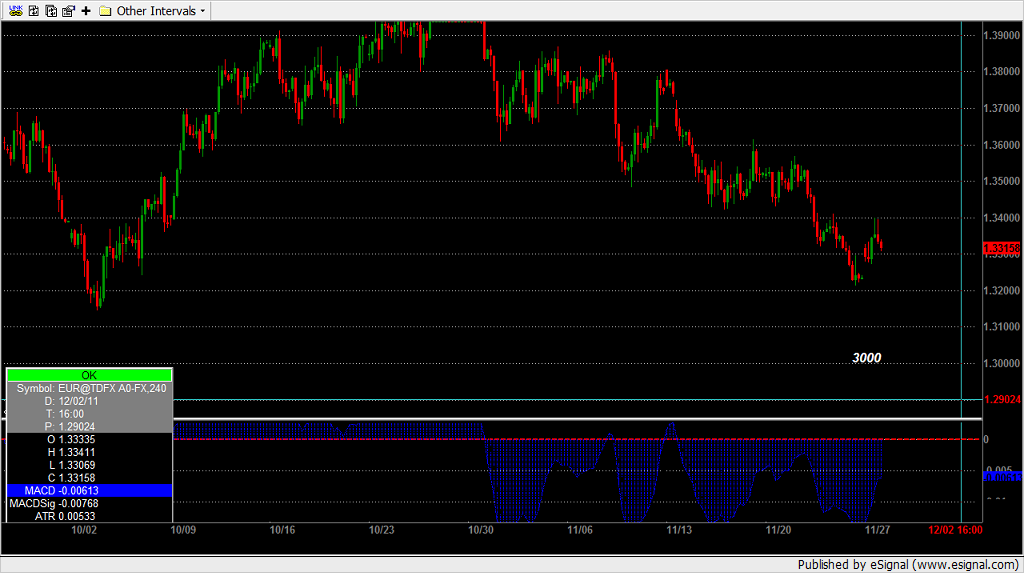Click the 1.32000 price axis label
This screenshot has height=573, width=1024.
pos(1002,291)
